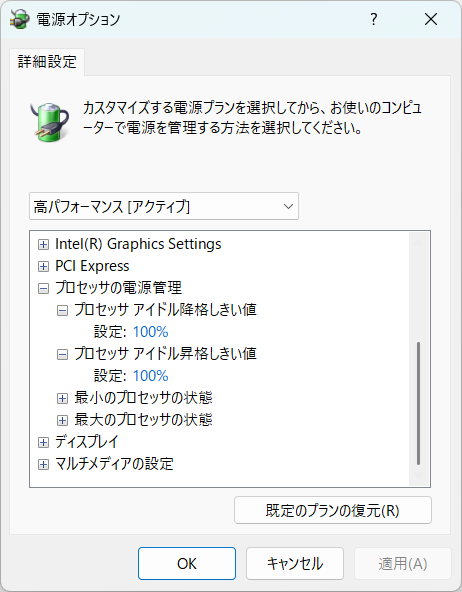This screenshot has width=462, height=592.
Task: Expand Intel(R) Graphics Settings node
Action: 43,245
